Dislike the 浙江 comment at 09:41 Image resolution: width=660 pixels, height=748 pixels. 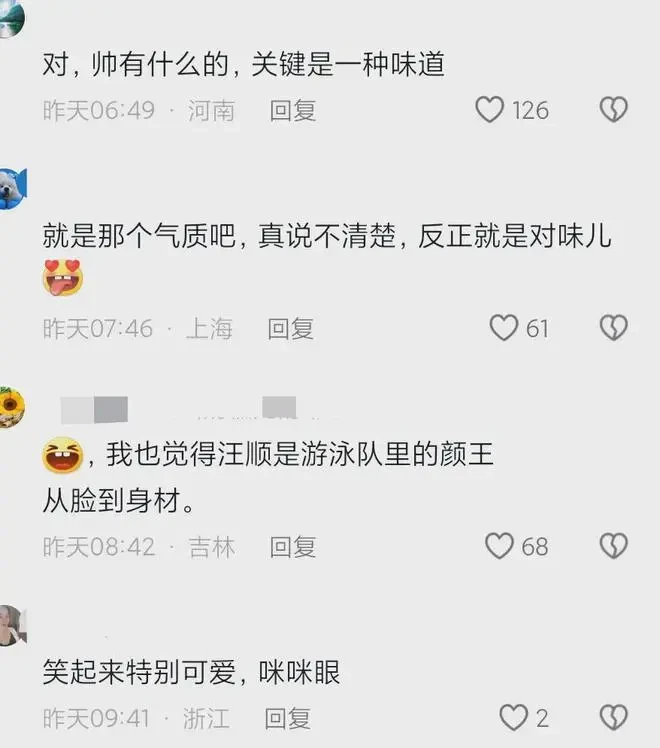coord(614,717)
